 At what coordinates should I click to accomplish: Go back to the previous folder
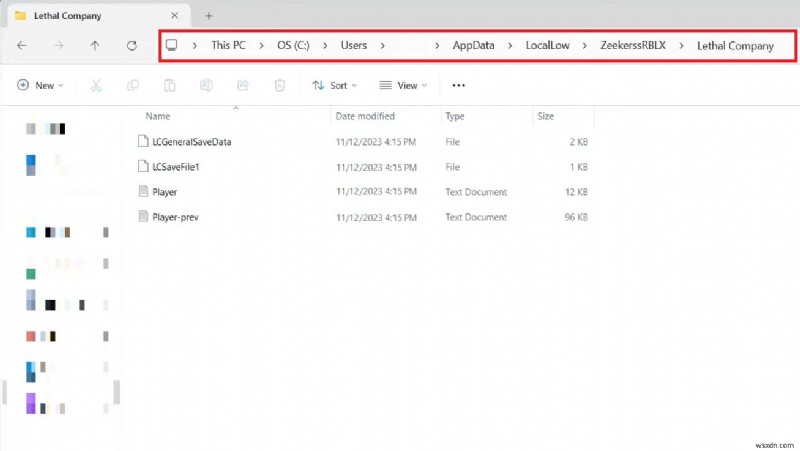coord(22,45)
